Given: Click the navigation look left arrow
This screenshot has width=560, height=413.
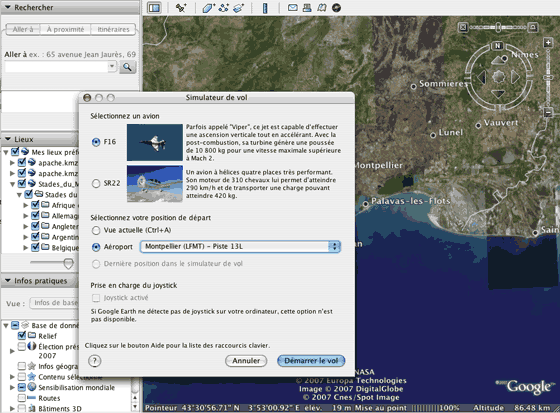Looking at the screenshot, I should 482,76.
